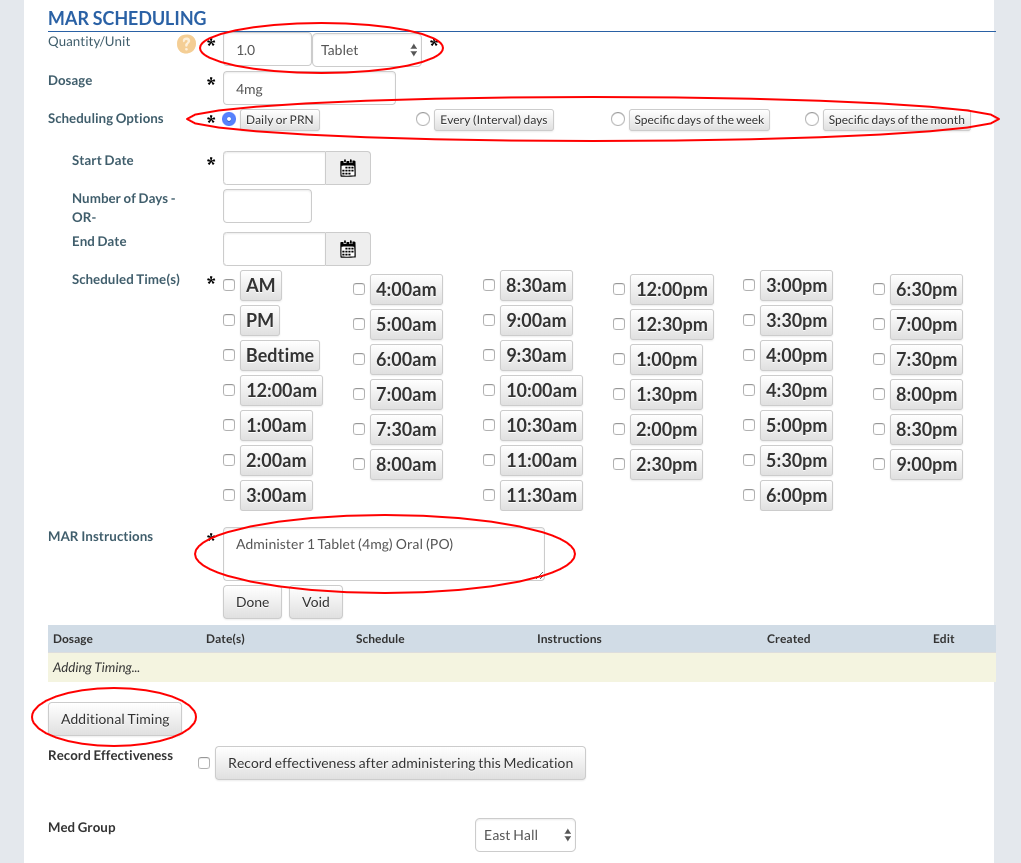1021x863 pixels.
Task: Open the Start Date calendar picker
Action: [x=348, y=168]
